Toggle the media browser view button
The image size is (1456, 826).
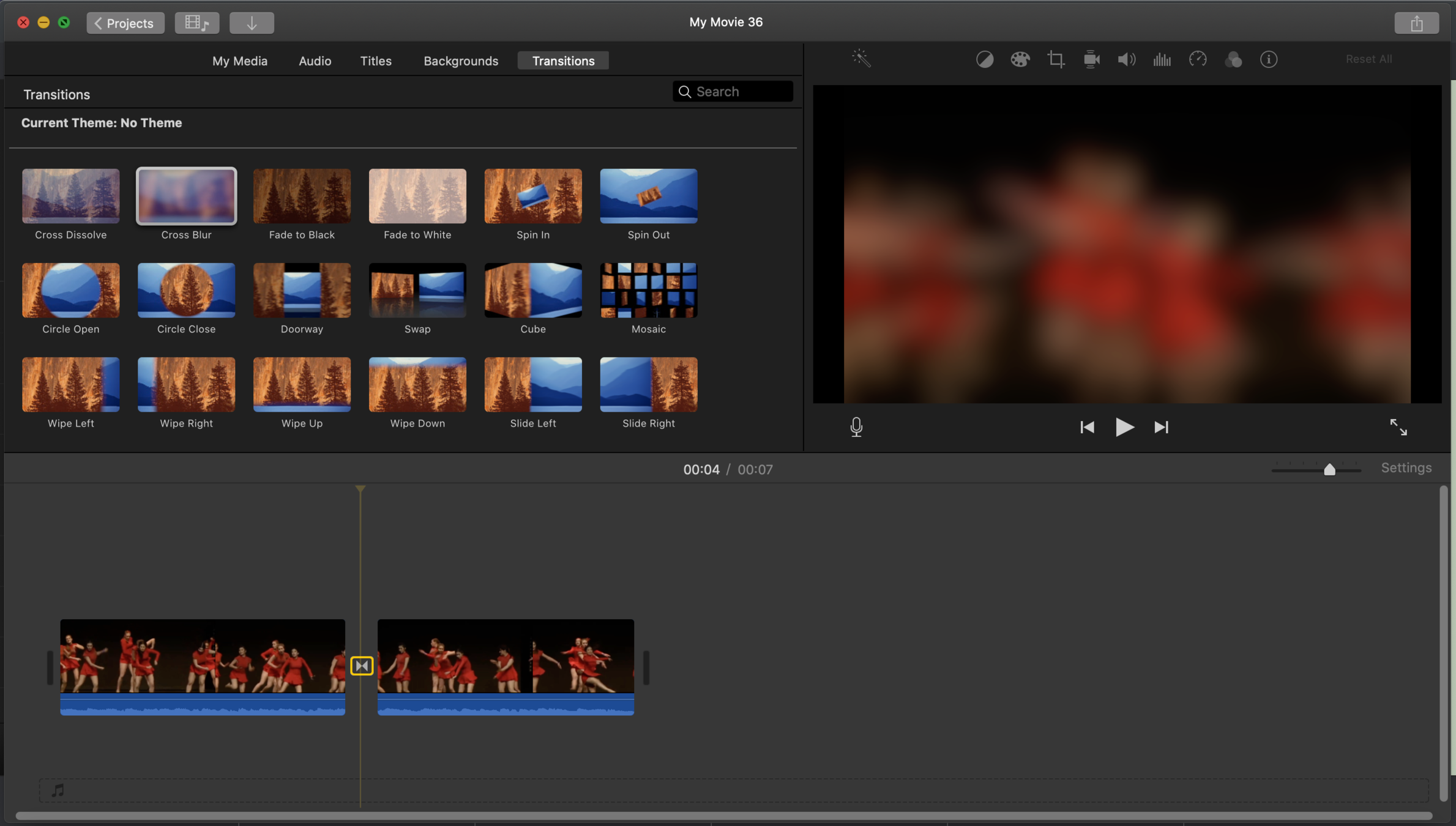coord(196,23)
